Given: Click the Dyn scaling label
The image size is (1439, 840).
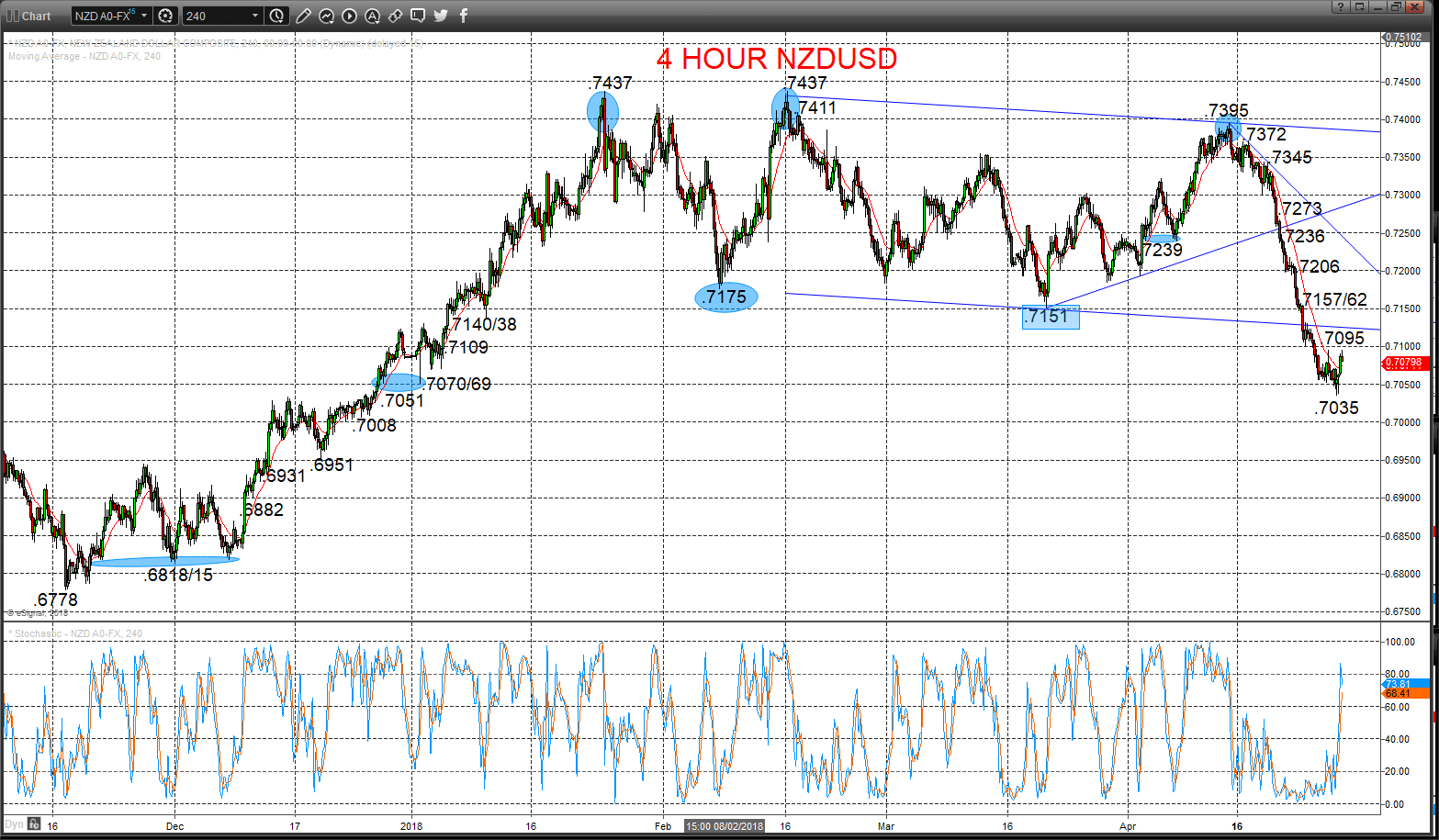Looking at the screenshot, I should [x=14, y=823].
